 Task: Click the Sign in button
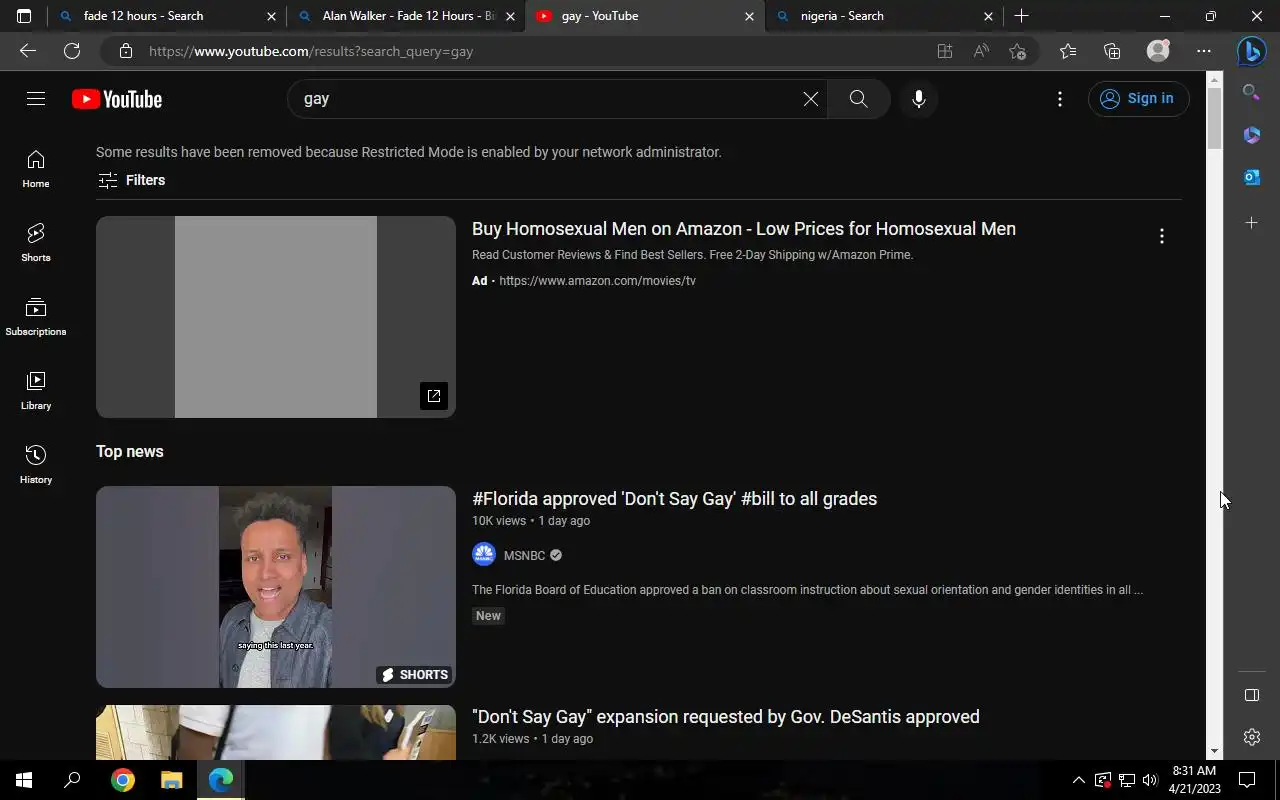coord(1138,98)
